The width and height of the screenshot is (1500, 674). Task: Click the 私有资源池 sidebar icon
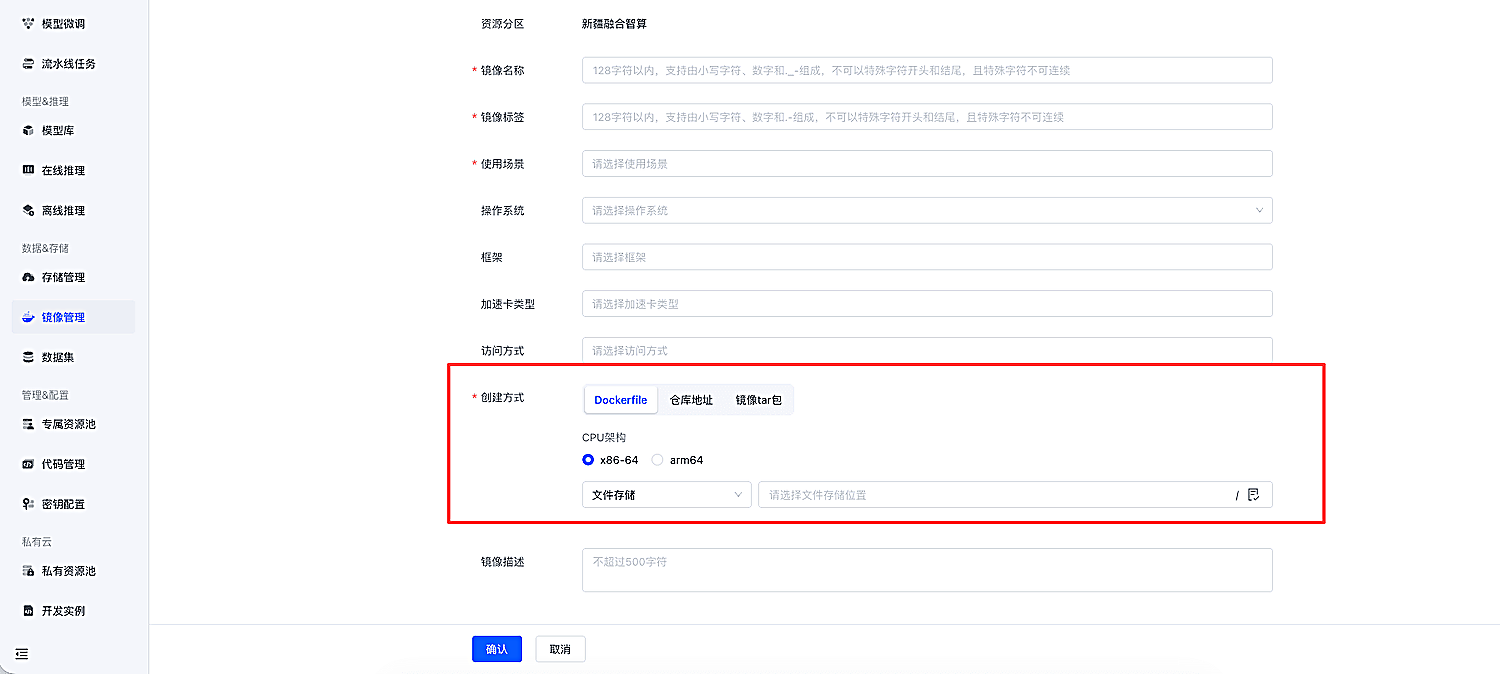28,571
